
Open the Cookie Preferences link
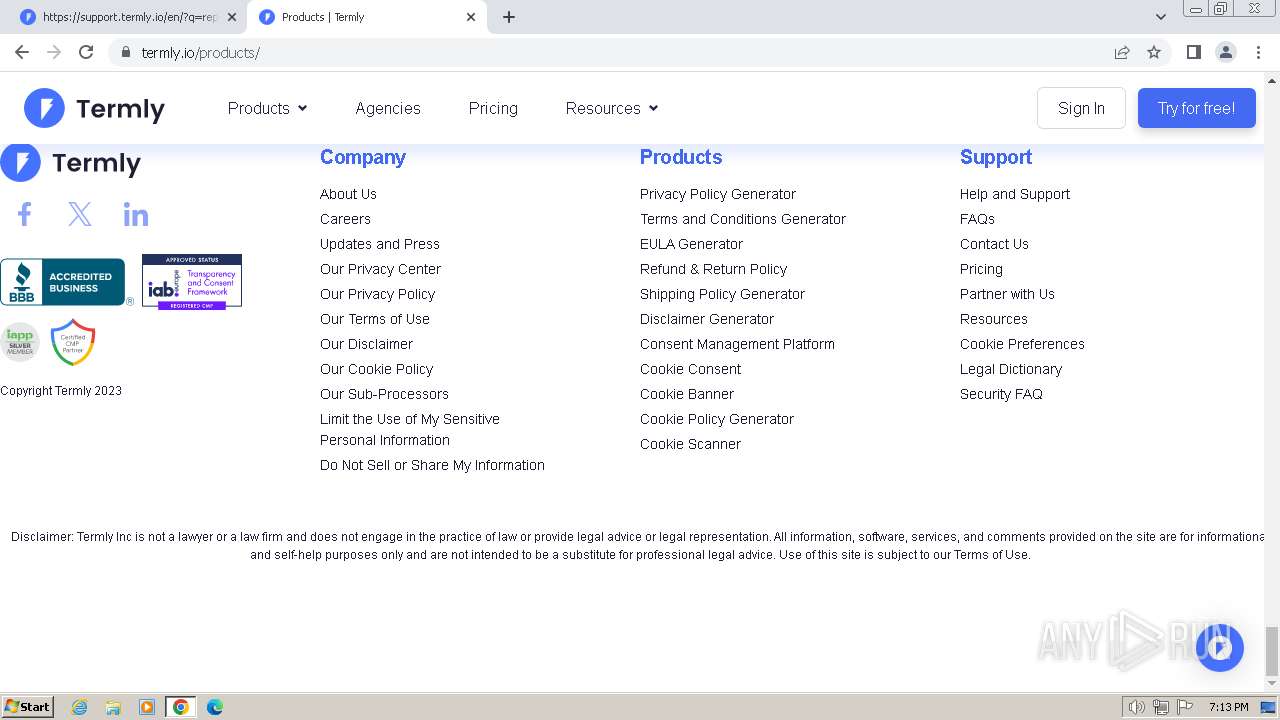tap(1022, 344)
